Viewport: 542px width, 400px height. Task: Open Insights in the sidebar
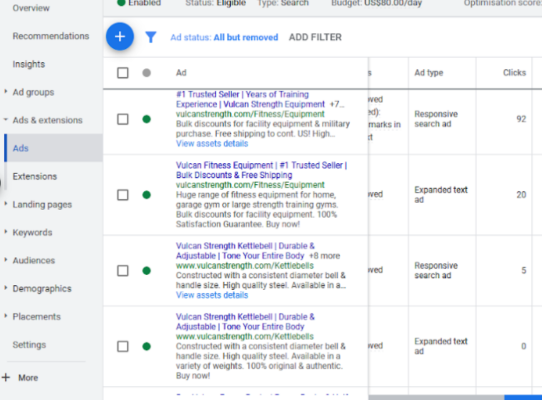point(29,64)
